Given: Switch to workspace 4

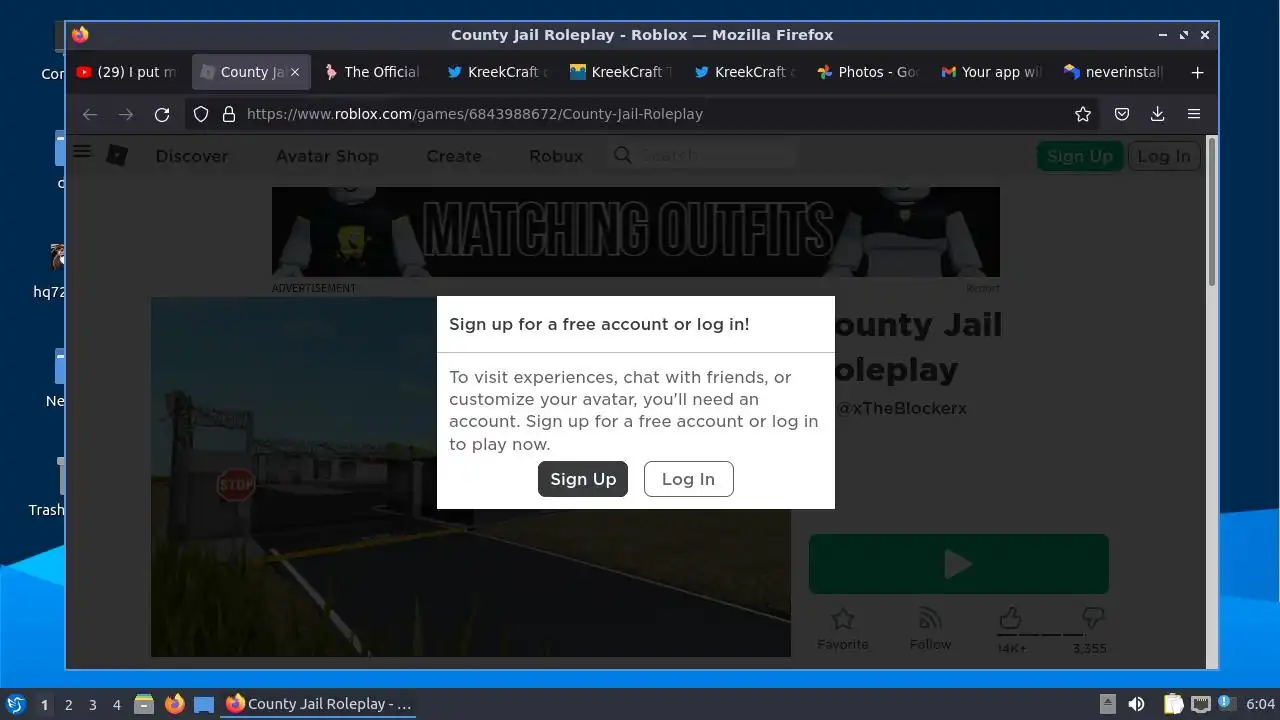Looking at the screenshot, I should [x=116, y=705].
